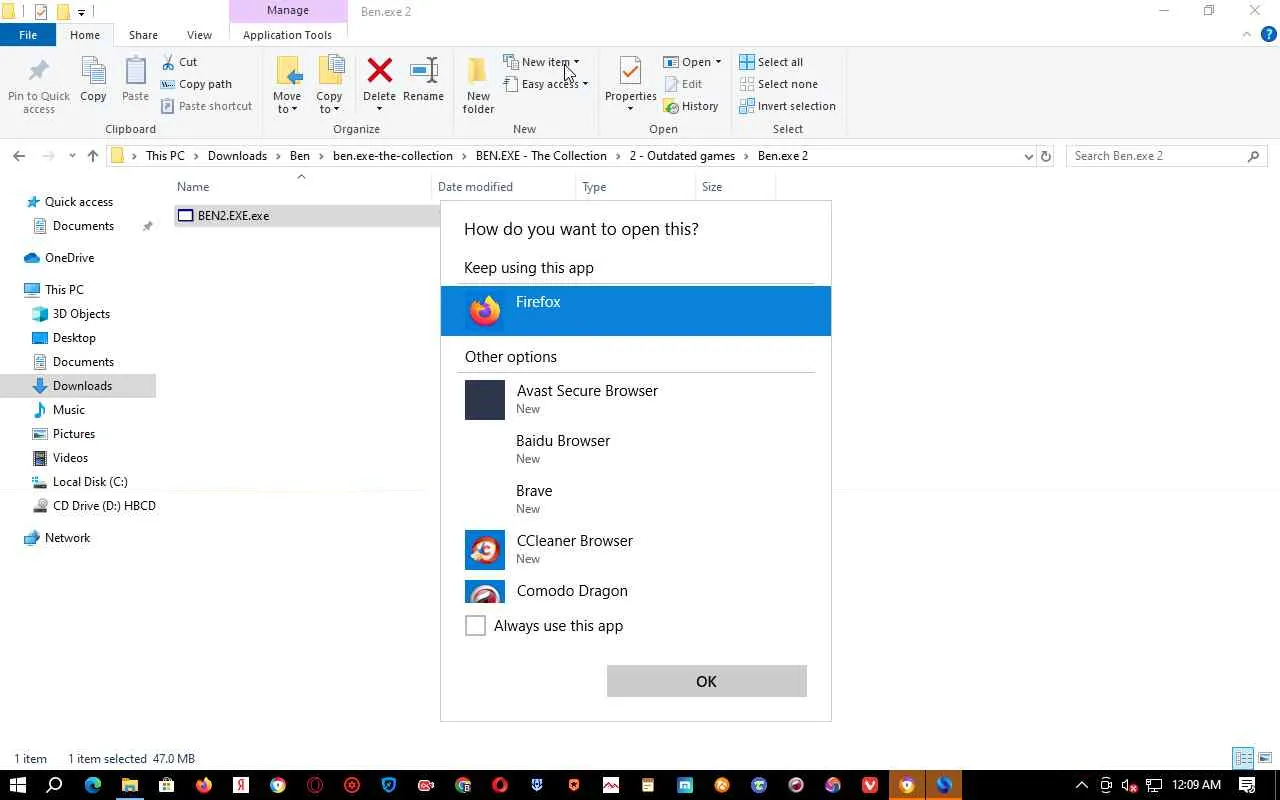Create a New folder from the ribbon
The height and width of the screenshot is (800, 1280).
478,84
